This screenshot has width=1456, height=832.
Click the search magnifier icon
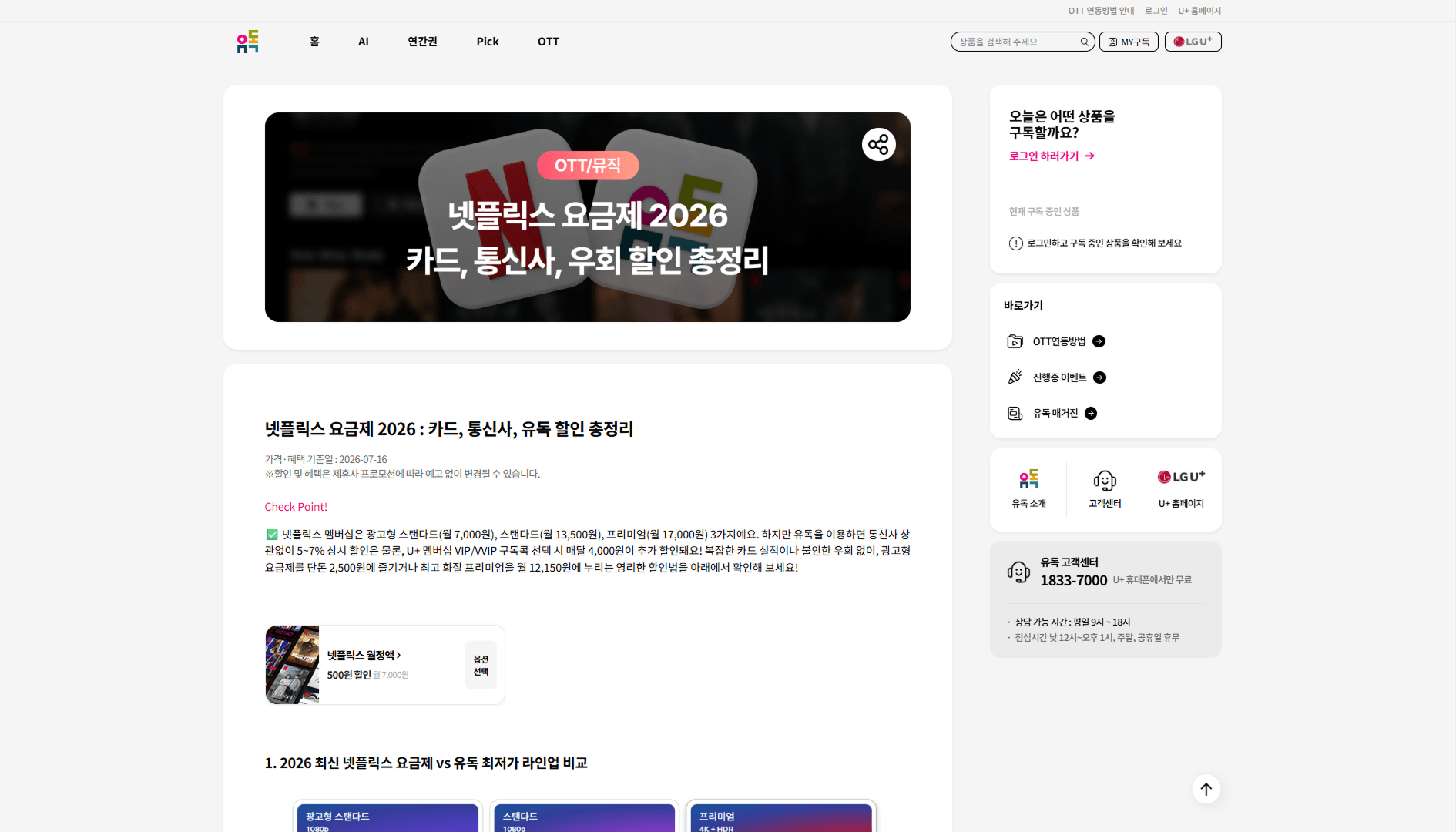pyautogui.click(x=1084, y=42)
